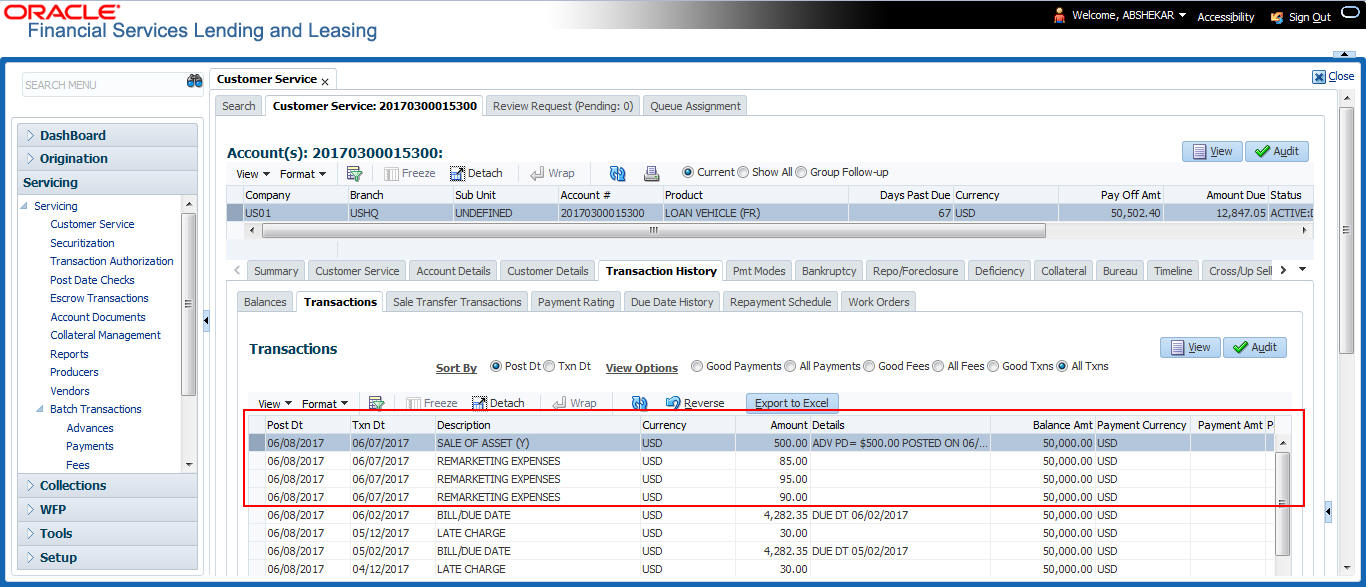Click the printer icon in Account(s) toolbar
The height and width of the screenshot is (587, 1366).
coord(651,173)
